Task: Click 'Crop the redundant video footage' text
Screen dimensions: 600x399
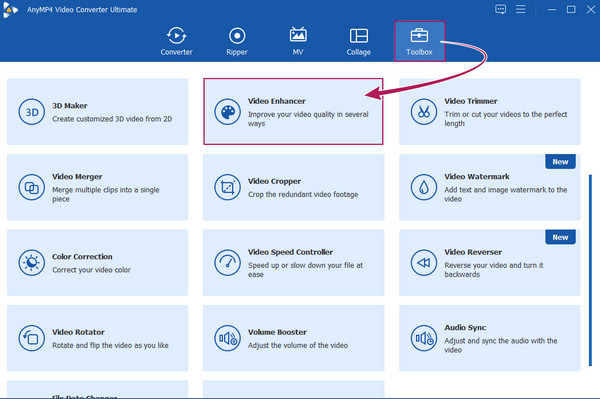Action: (x=303, y=194)
